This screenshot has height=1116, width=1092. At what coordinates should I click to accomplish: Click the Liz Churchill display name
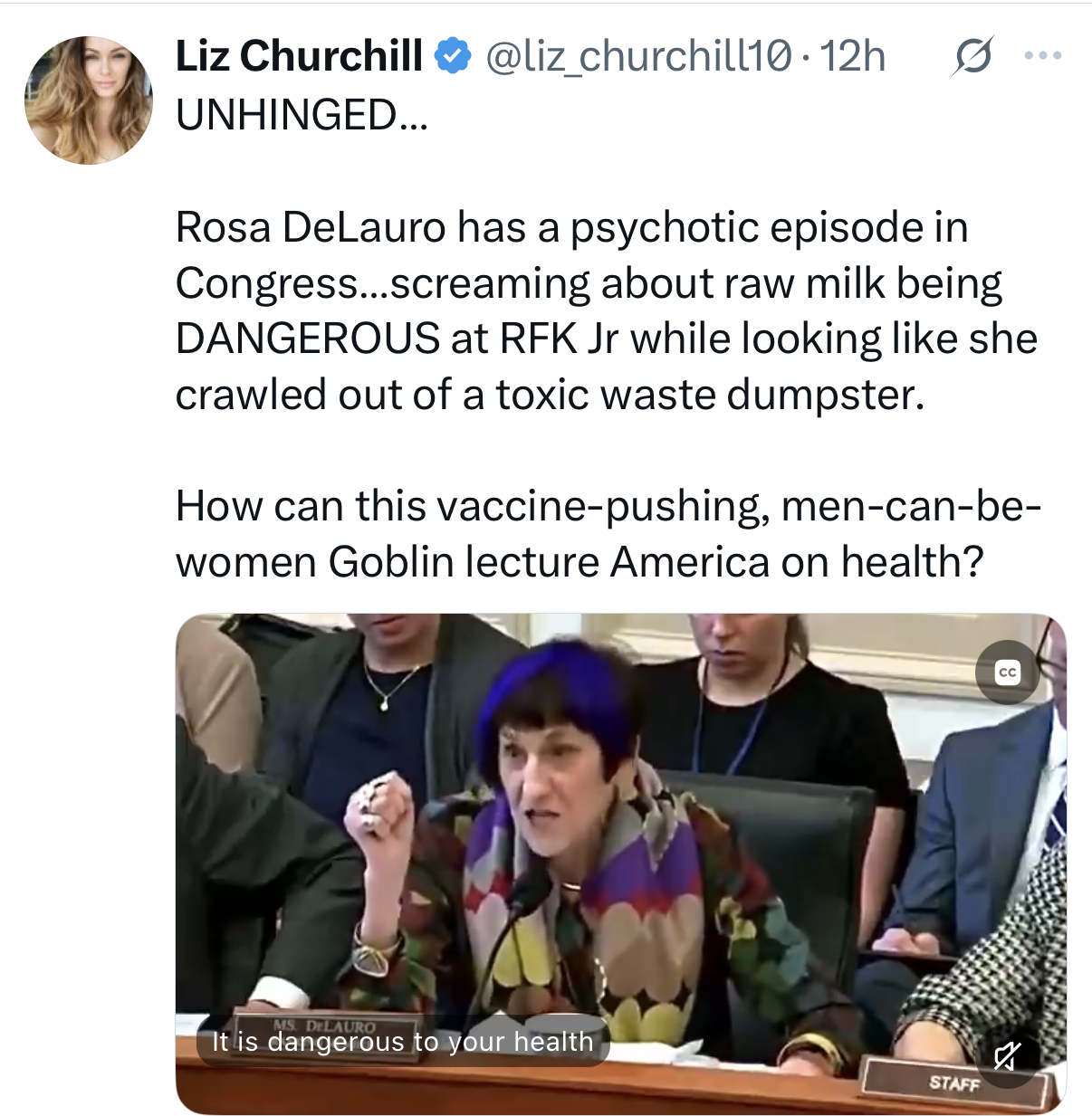[x=299, y=56]
